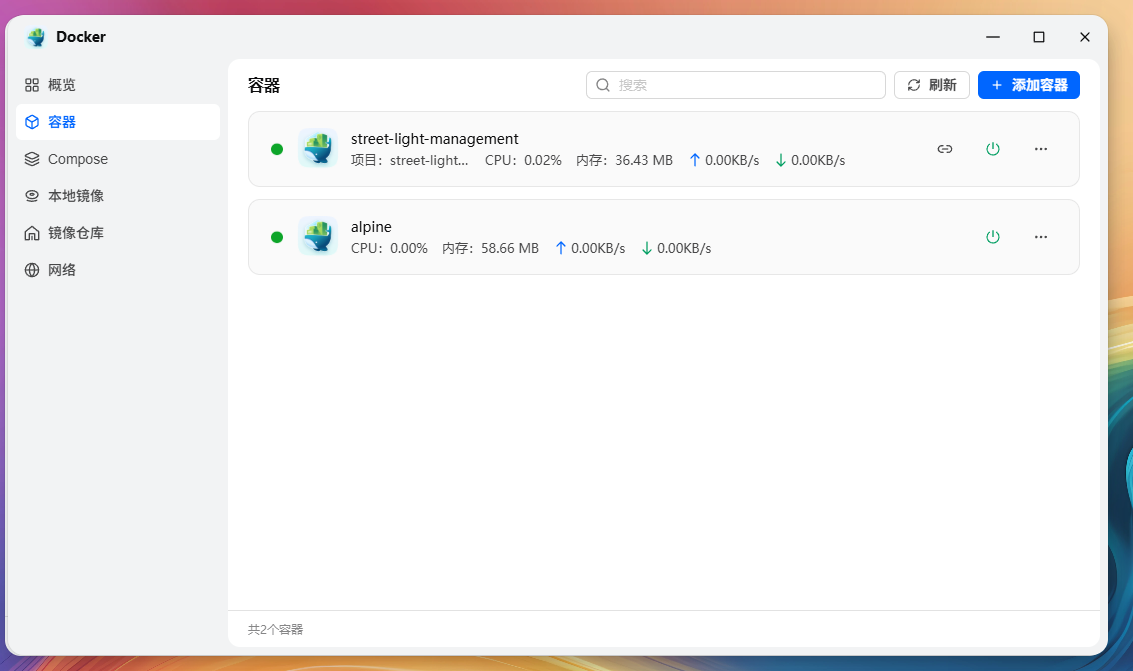Open more options for alpine container
The image size is (1133, 671).
coord(1041,237)
